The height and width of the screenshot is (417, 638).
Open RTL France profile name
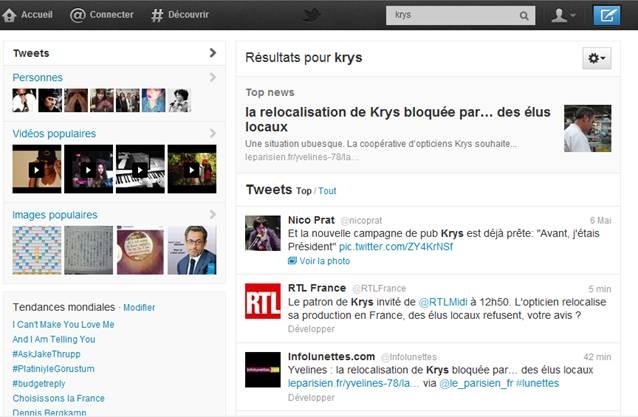point(317,288)
